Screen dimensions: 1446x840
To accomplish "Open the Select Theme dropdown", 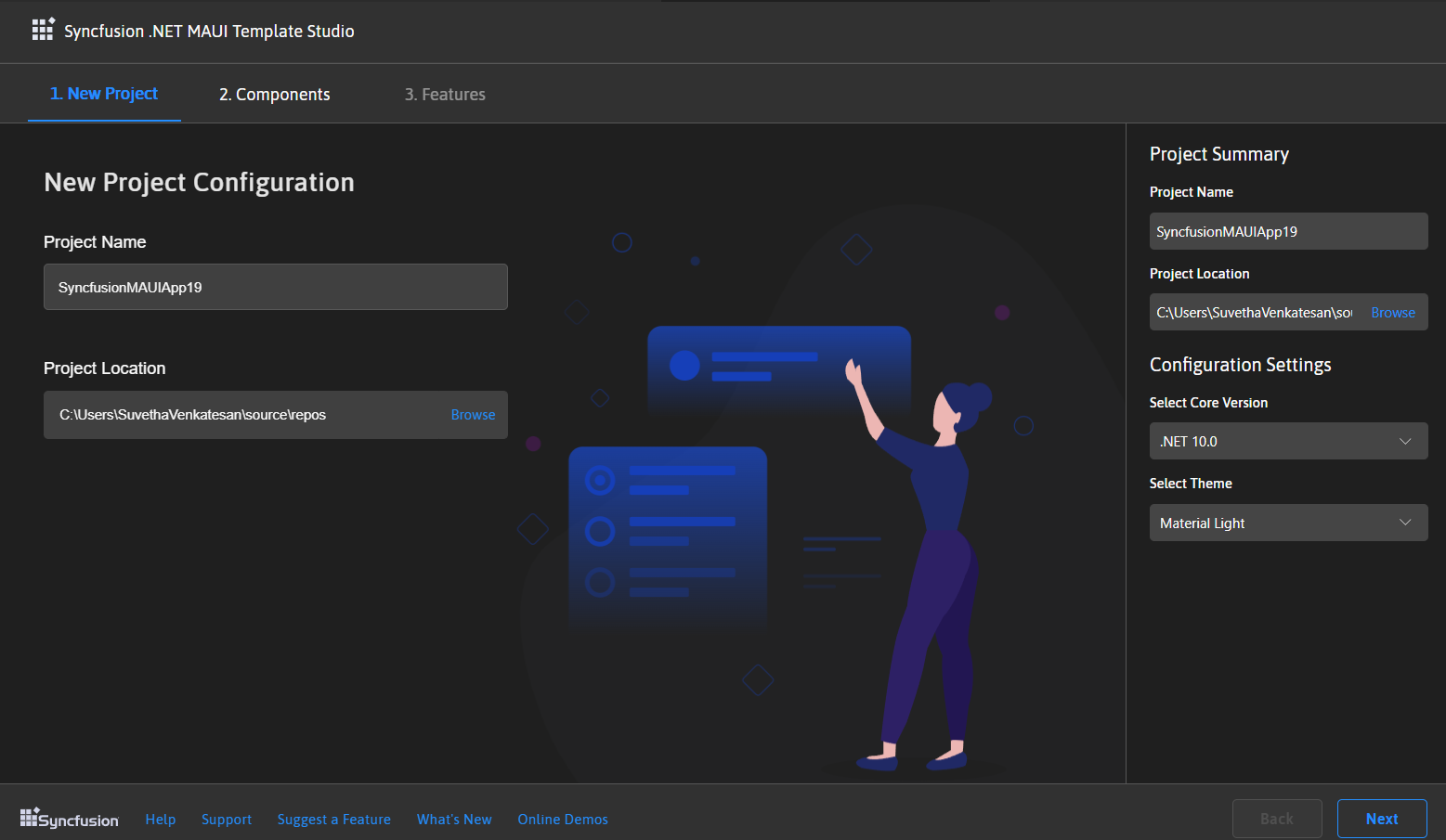I will pos(1288,523).
